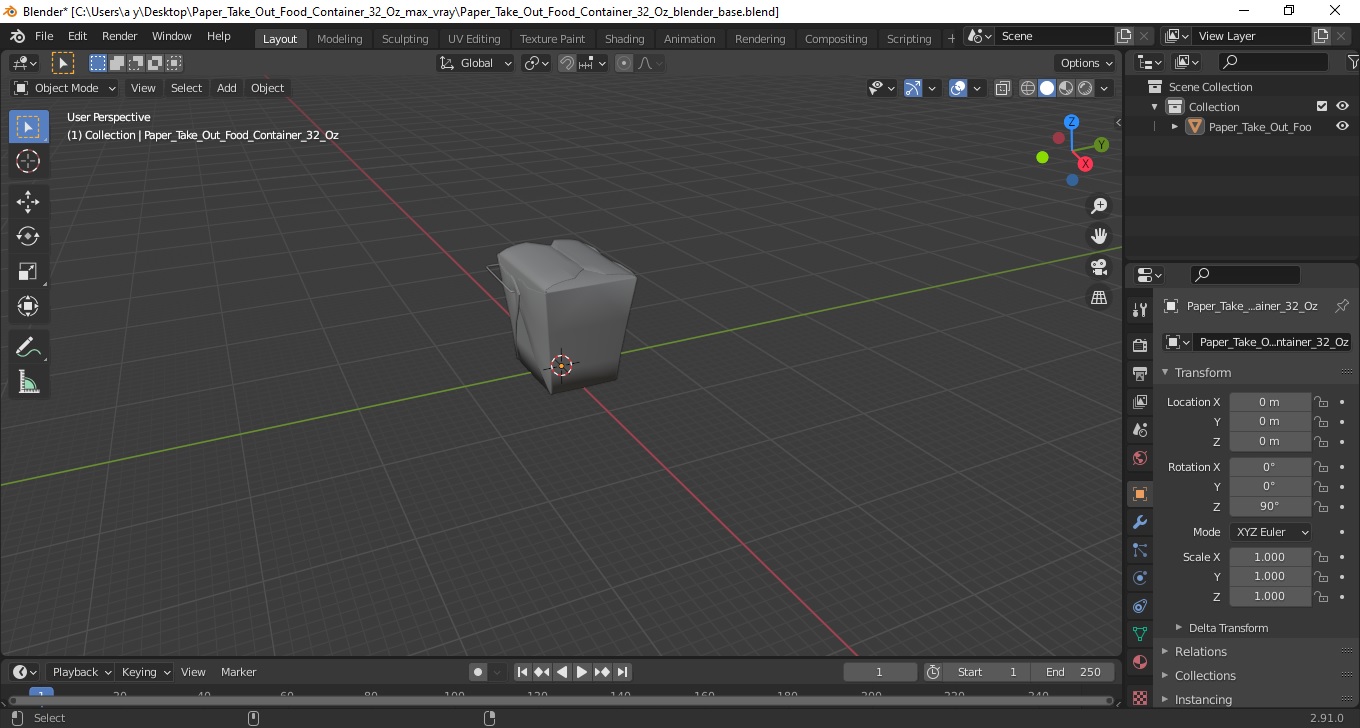Click the timeline End frame 250 field
The width and height of the screenshot is (1360, 728).
coord(1074,672)
